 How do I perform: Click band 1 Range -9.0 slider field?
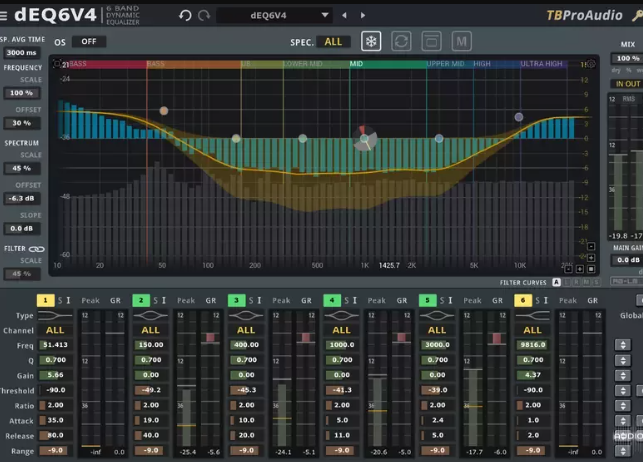(x=55, y=451)
